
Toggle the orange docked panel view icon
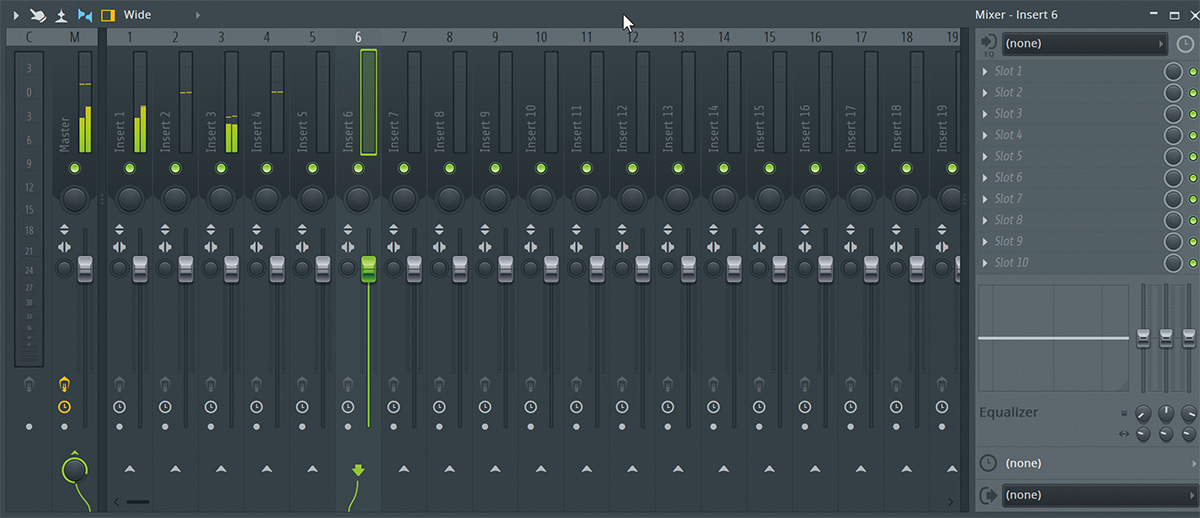pos(108,15)
